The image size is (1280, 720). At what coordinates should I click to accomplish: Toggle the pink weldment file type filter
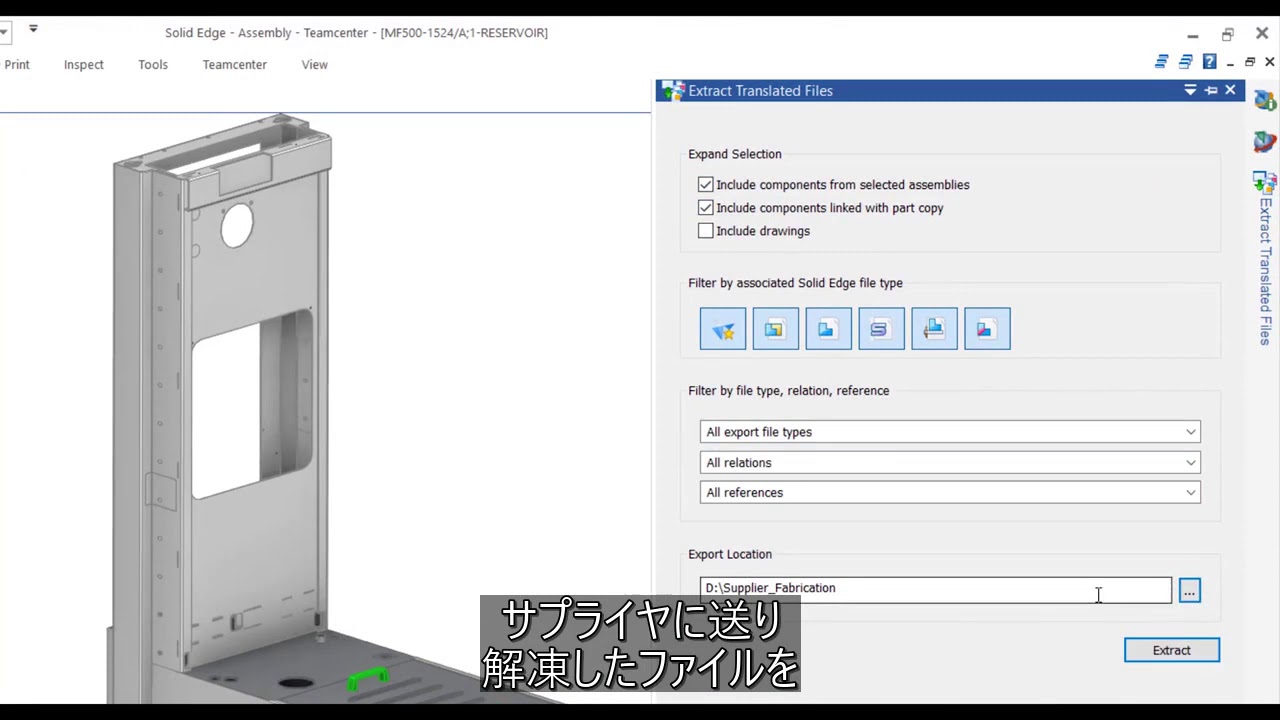(987, 329)
